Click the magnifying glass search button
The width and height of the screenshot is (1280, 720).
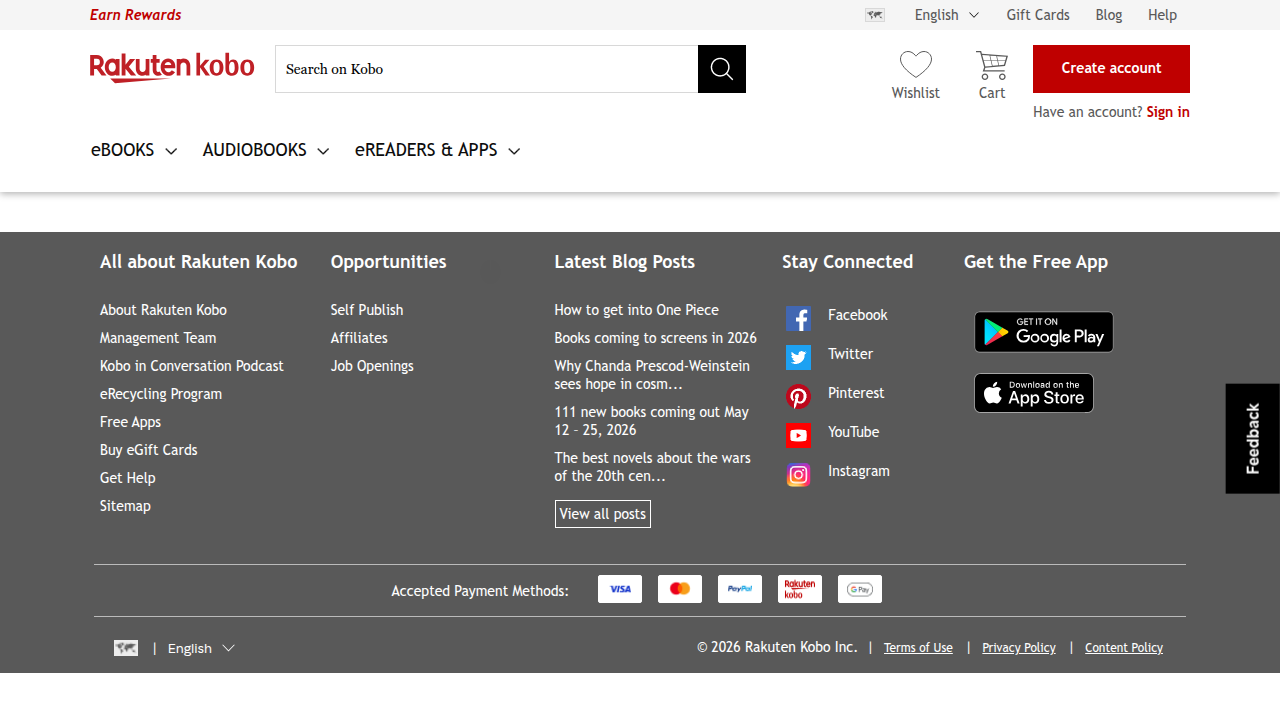722,69
